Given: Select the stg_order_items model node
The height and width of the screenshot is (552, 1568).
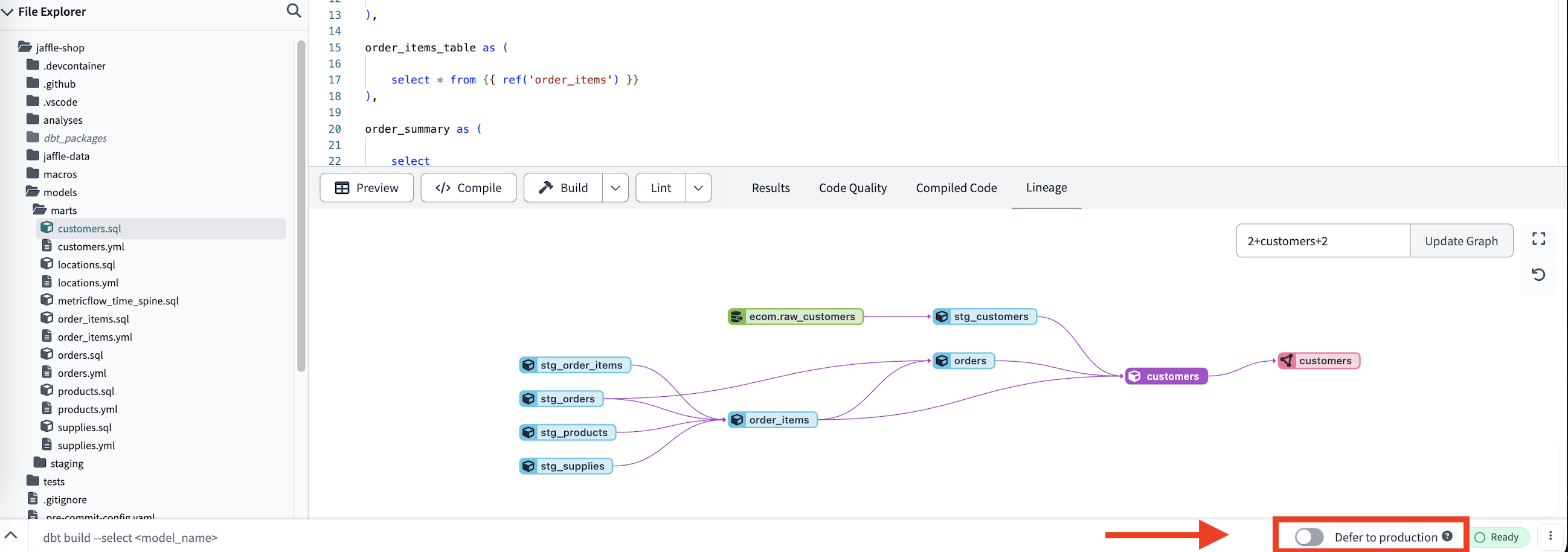Looking at the screenshot, I should pyautogui.click(x=574, y=365).
